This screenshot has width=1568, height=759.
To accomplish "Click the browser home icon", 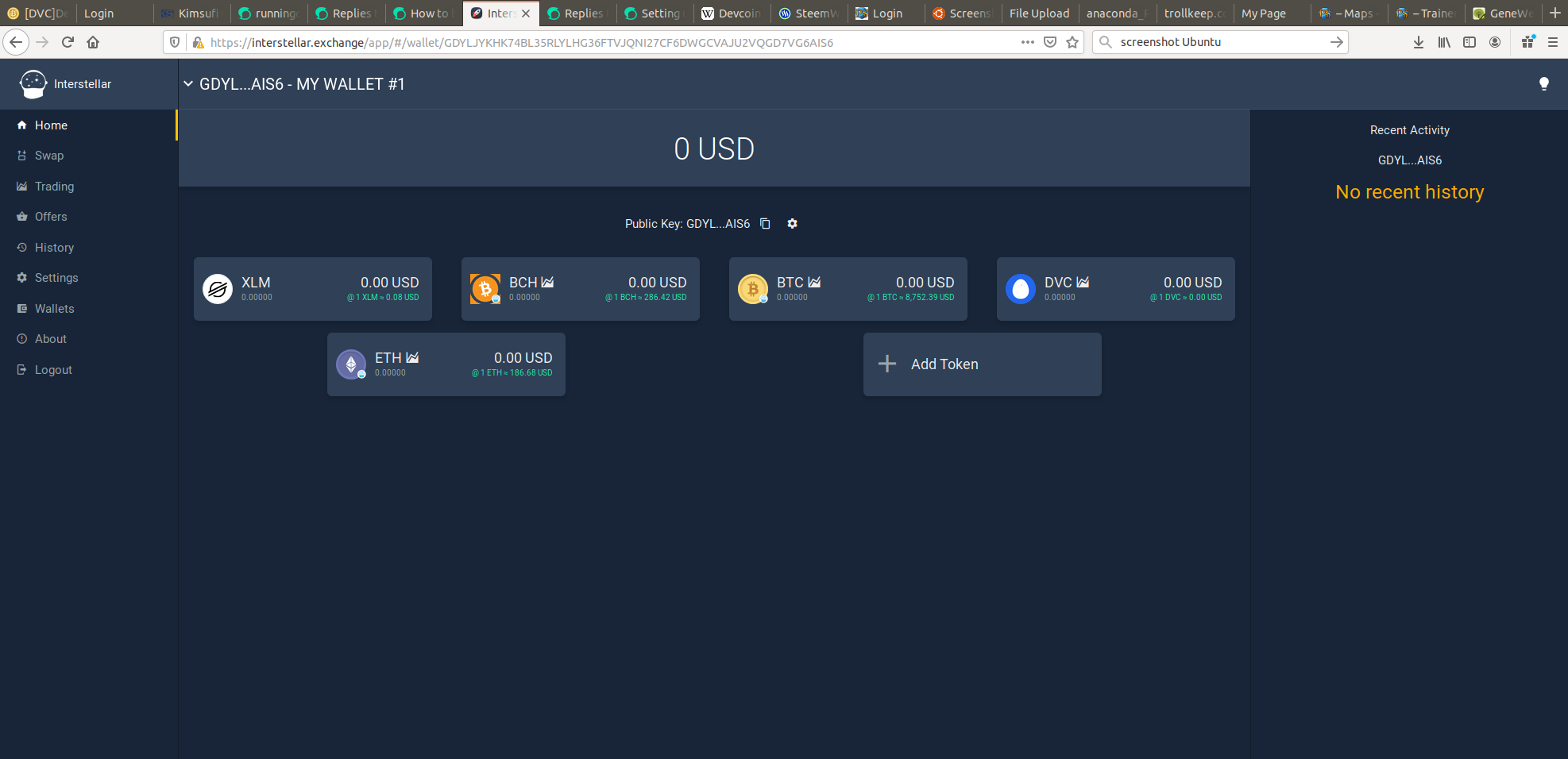I will [93, 42].
